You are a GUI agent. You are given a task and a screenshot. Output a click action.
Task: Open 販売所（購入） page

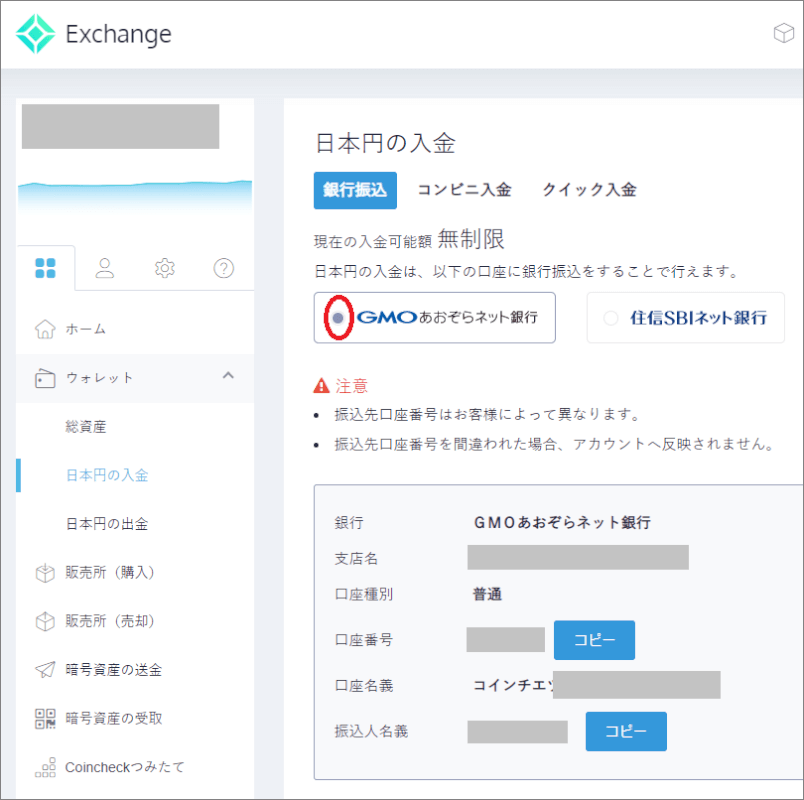[110, 572]
